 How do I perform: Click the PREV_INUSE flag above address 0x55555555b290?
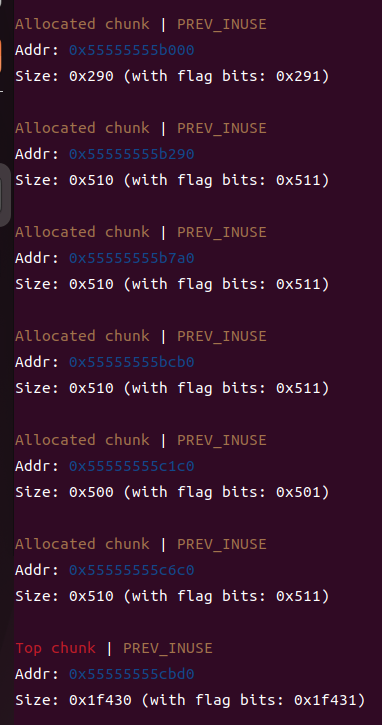[x=222, y=128]
